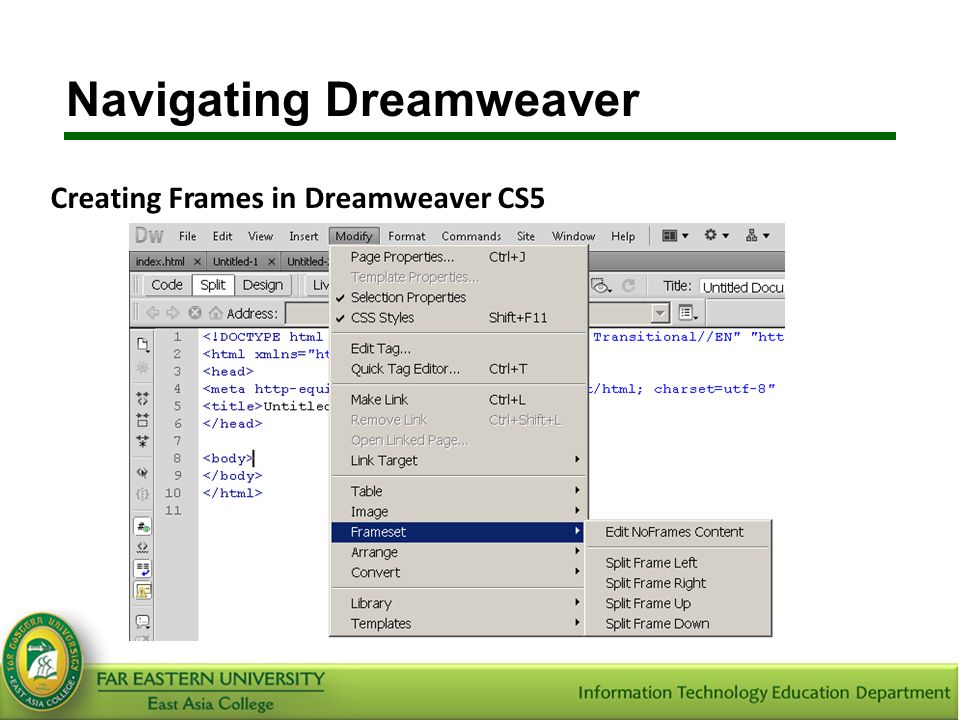Click the Balance Braces icon
Viewport: 960px width, 720px height.
(143, 493)
